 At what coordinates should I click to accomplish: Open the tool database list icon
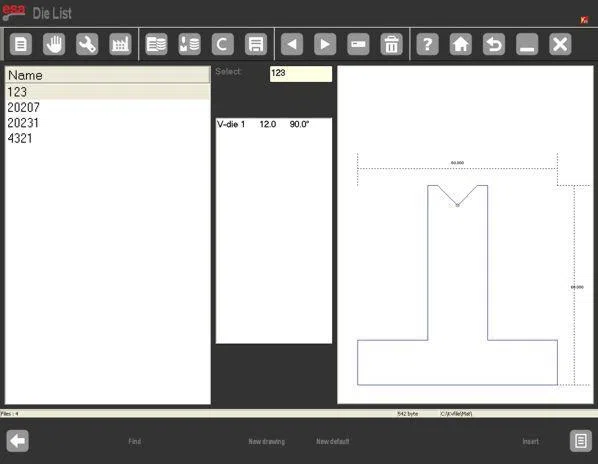(x=156, y=44)
